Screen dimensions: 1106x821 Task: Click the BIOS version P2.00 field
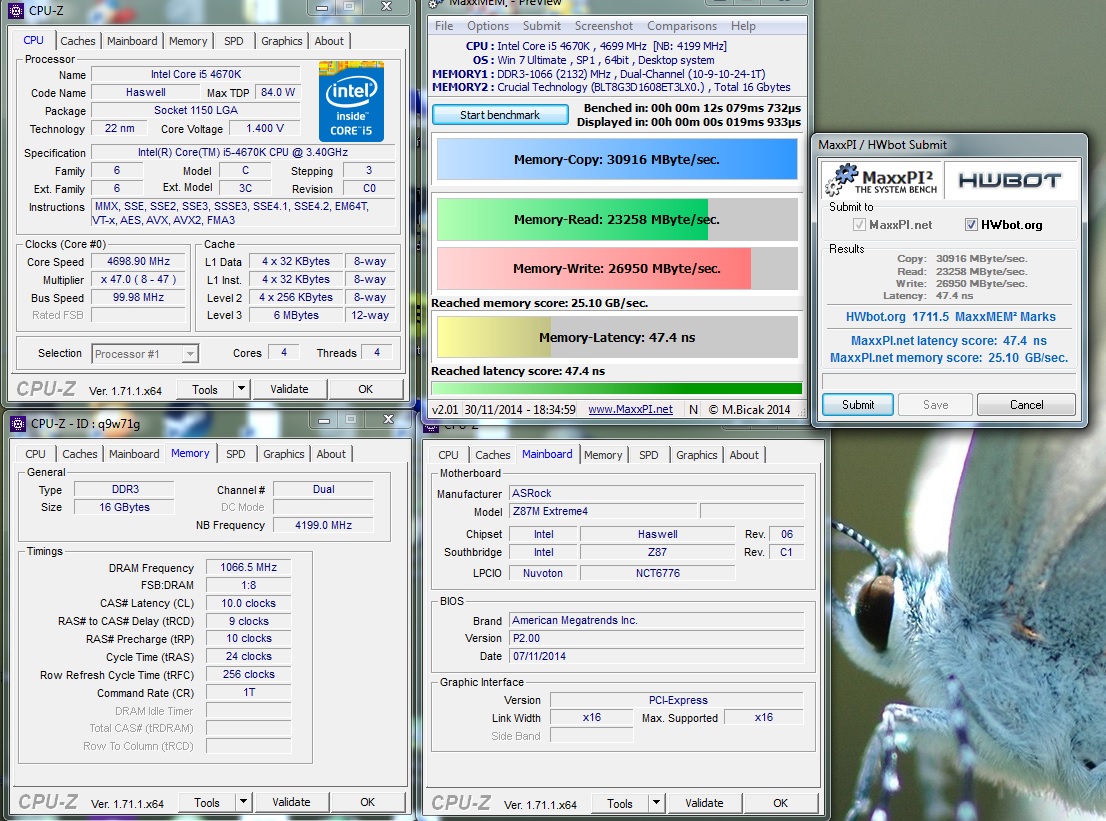(x=656, y=638)
